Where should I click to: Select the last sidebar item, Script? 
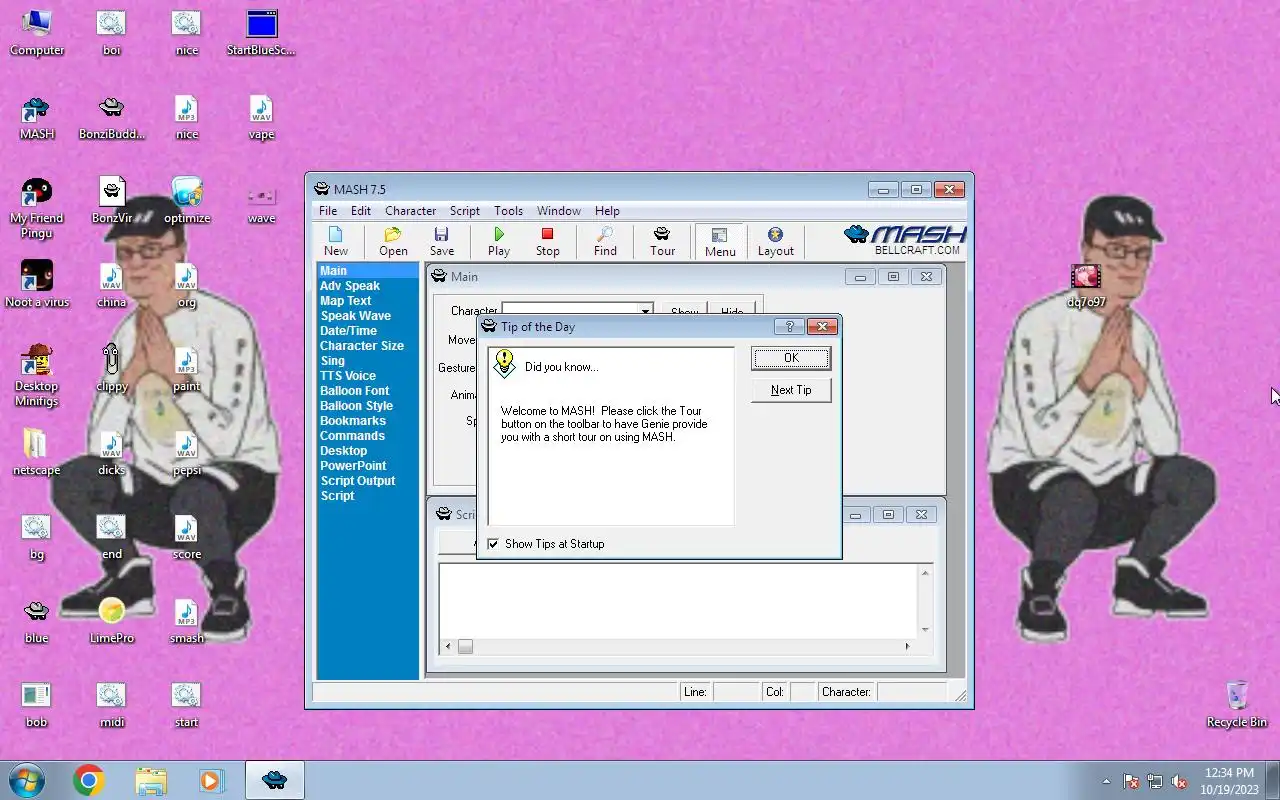coord(338,496)
